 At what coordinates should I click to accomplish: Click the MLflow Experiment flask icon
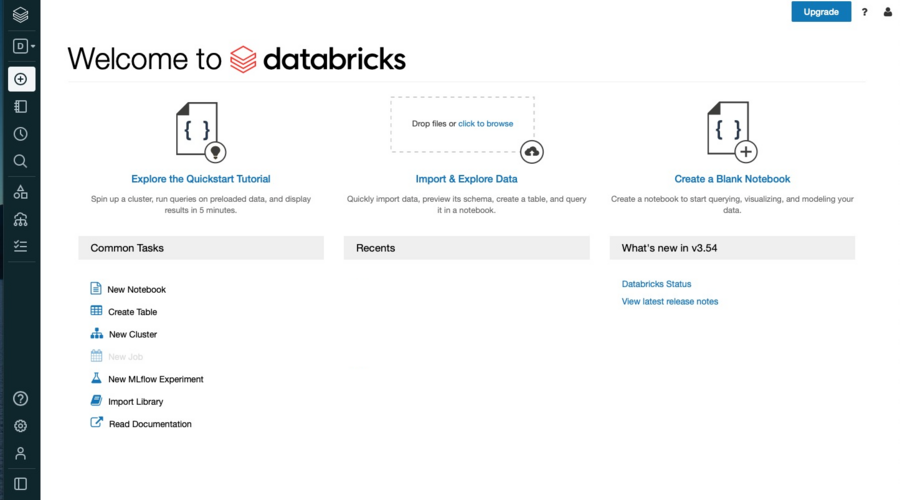tap(96, 378)
